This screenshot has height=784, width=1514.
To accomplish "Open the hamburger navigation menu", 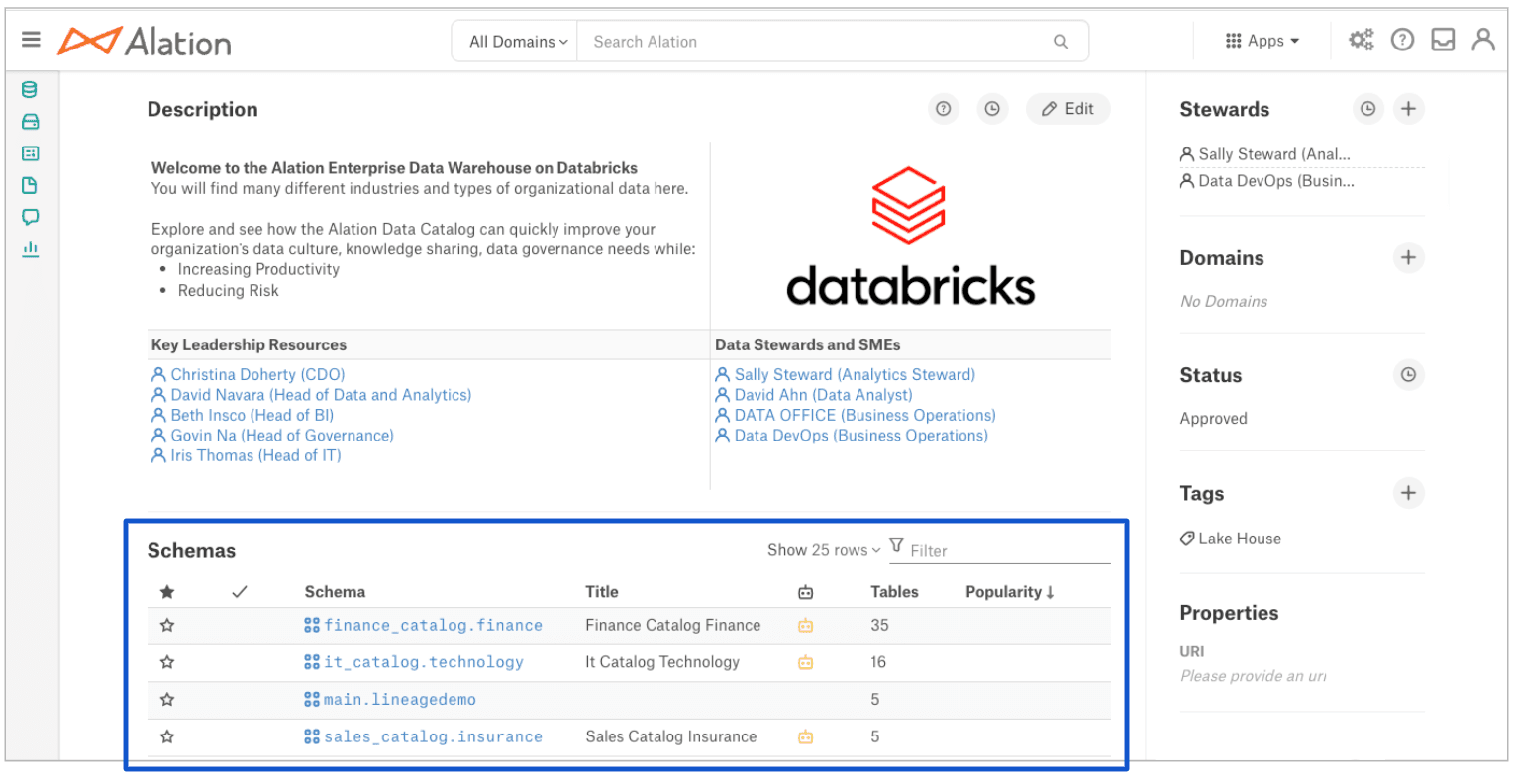I will coord(31,40).
